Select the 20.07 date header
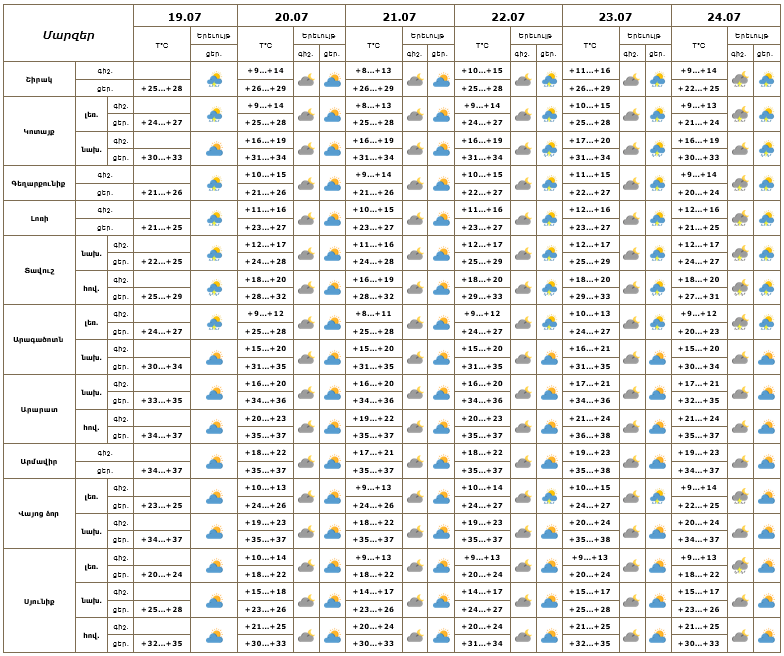The image size is (784, 656). pyautogui.click(x=292, y=17)
